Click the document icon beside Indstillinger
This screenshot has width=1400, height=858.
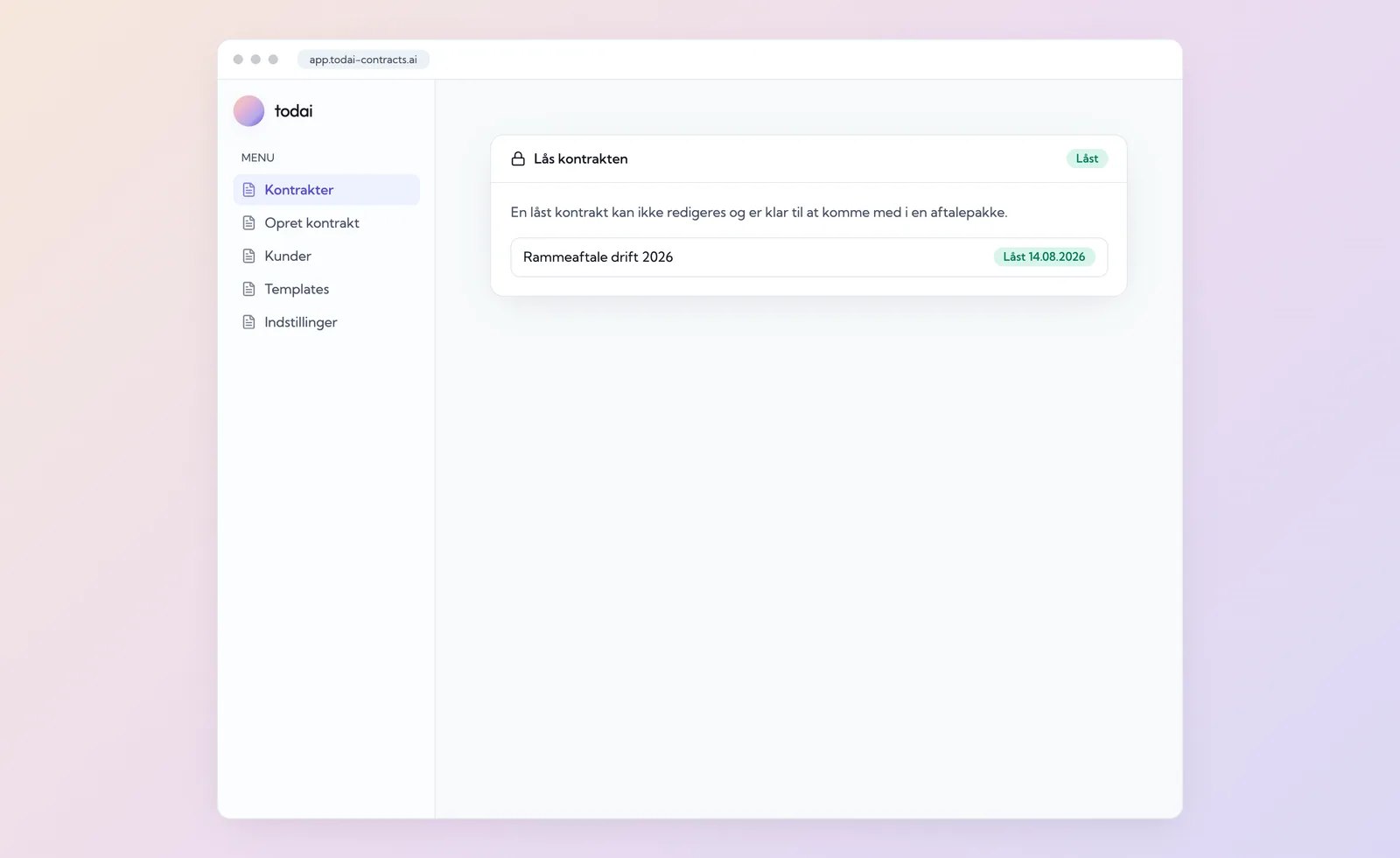tap(248, 322)
